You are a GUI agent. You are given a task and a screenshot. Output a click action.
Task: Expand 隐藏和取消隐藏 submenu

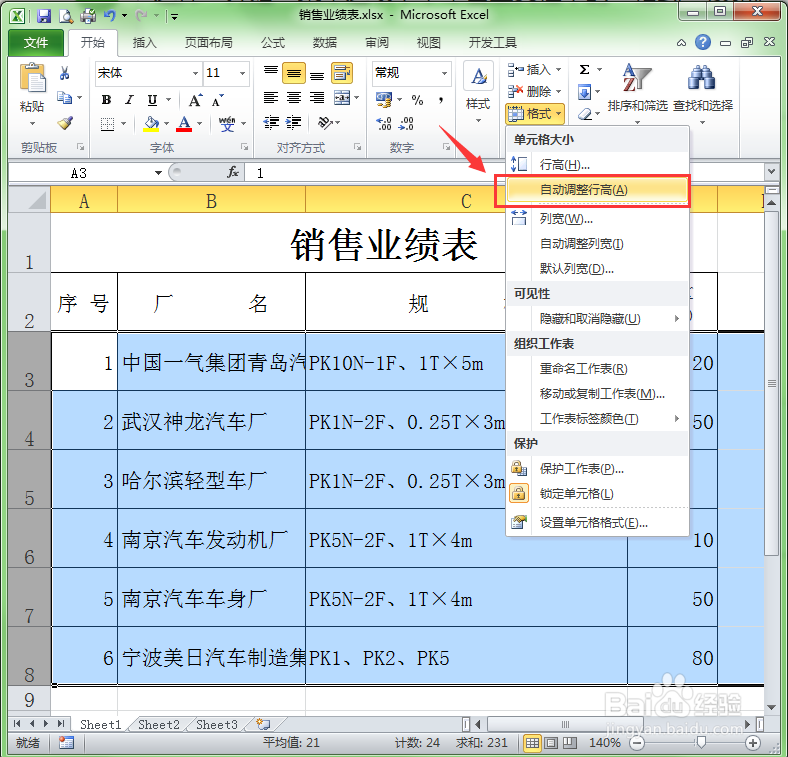[x=598, y=319]
